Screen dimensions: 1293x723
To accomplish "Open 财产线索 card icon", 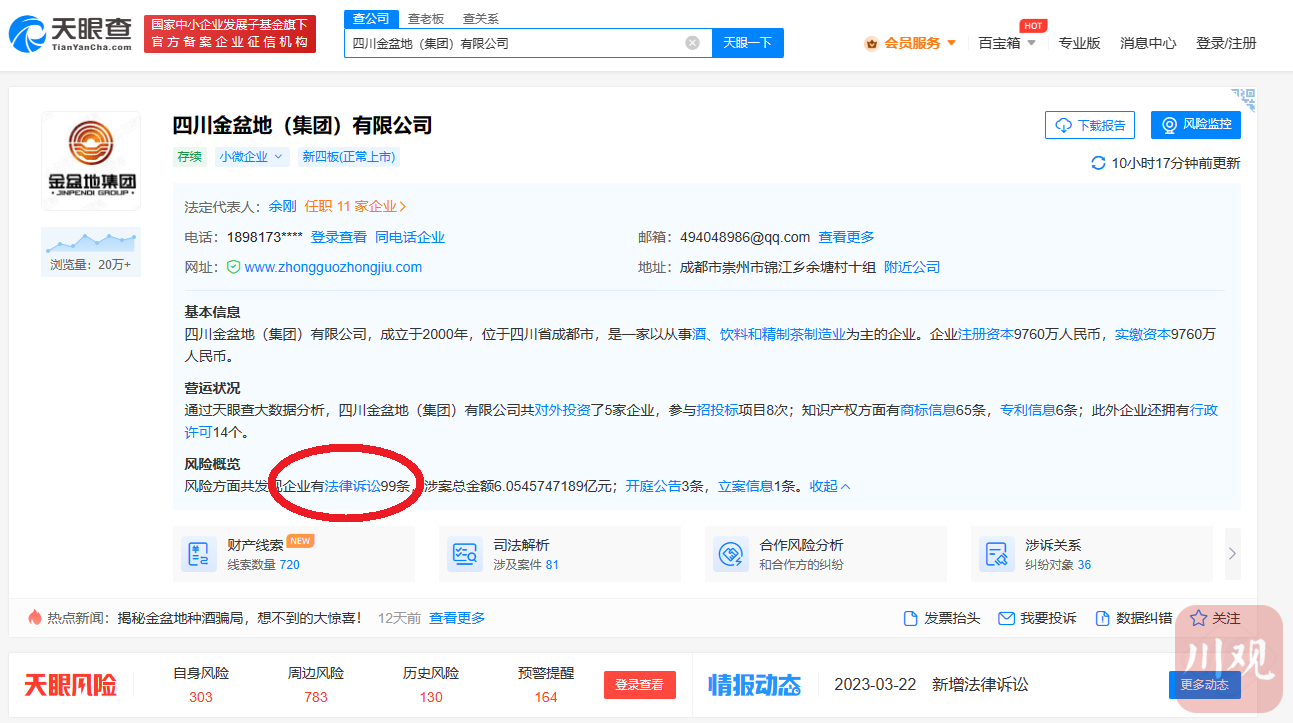I will point(198,554).
